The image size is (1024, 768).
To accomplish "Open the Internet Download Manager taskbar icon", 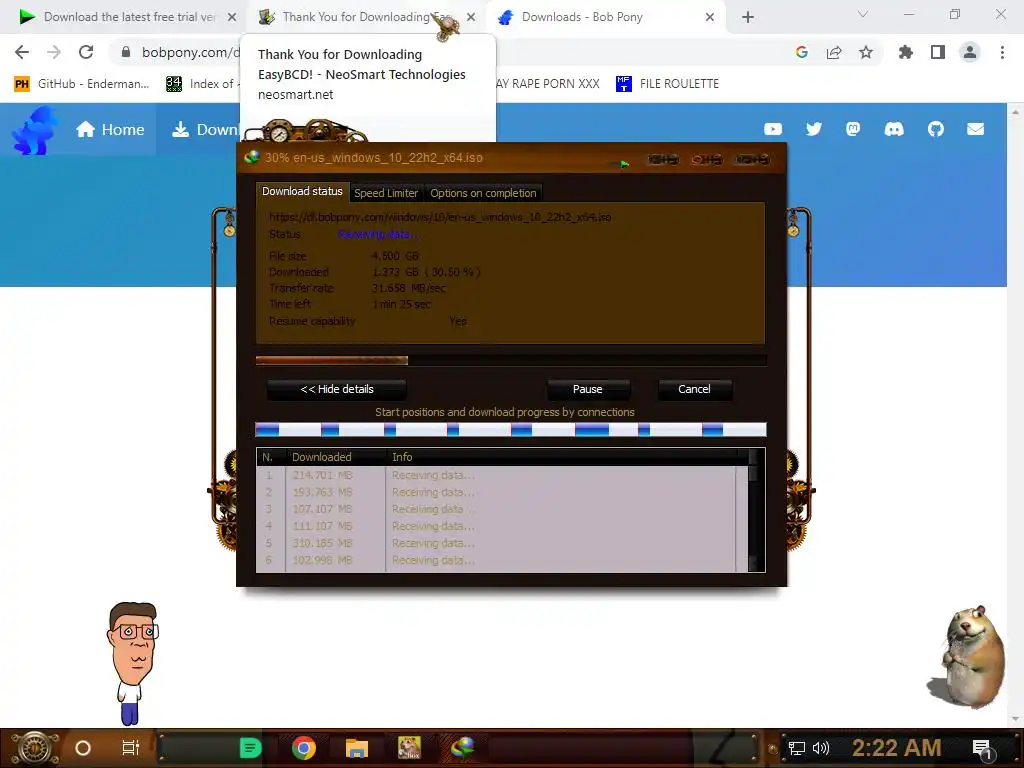I will pos(462,748).
